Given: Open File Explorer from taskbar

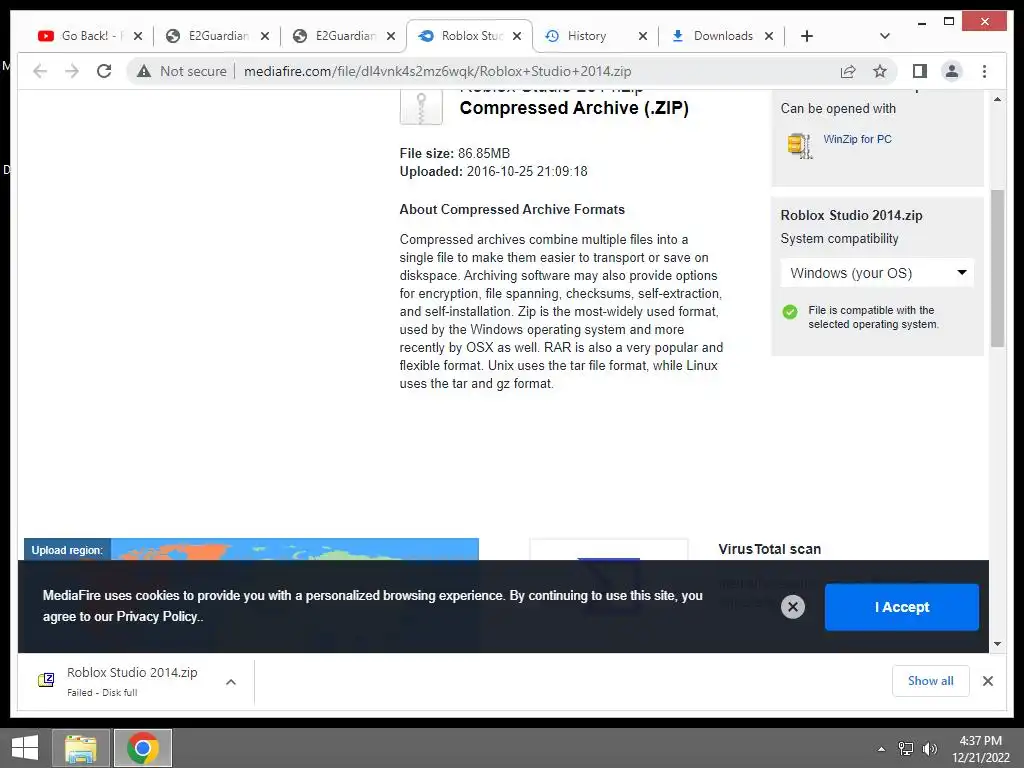Looking at the screenshot, I should point(80,748).
